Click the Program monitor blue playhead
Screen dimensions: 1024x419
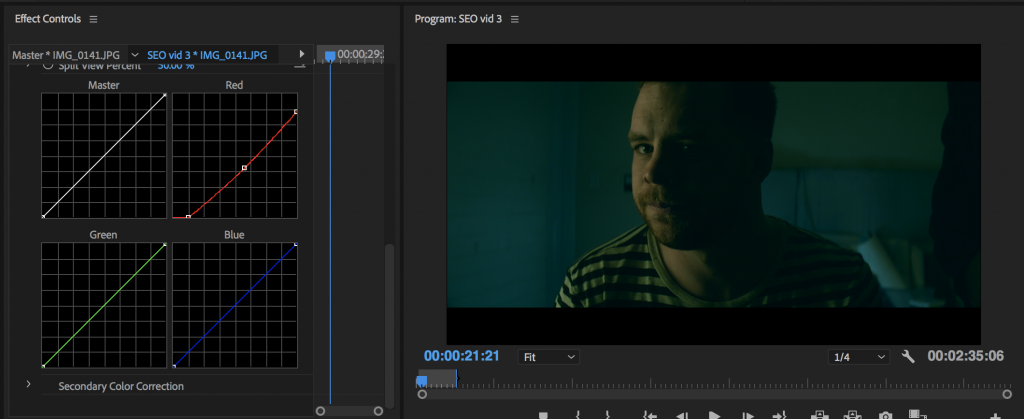click(422, 380)
